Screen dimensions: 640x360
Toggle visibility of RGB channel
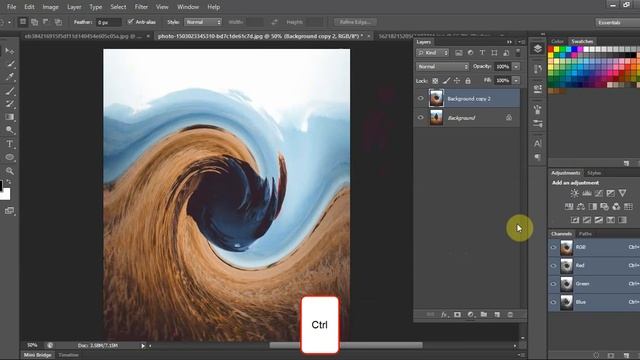[553, 247]
